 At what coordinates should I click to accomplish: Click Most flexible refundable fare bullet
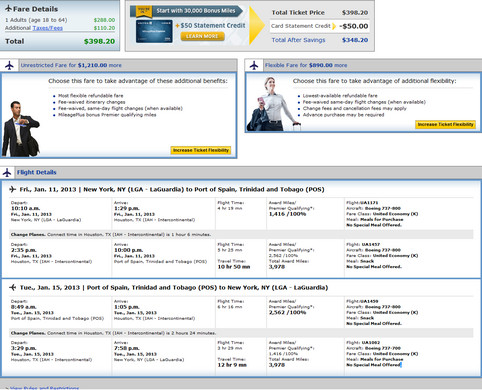coord(91,96)
